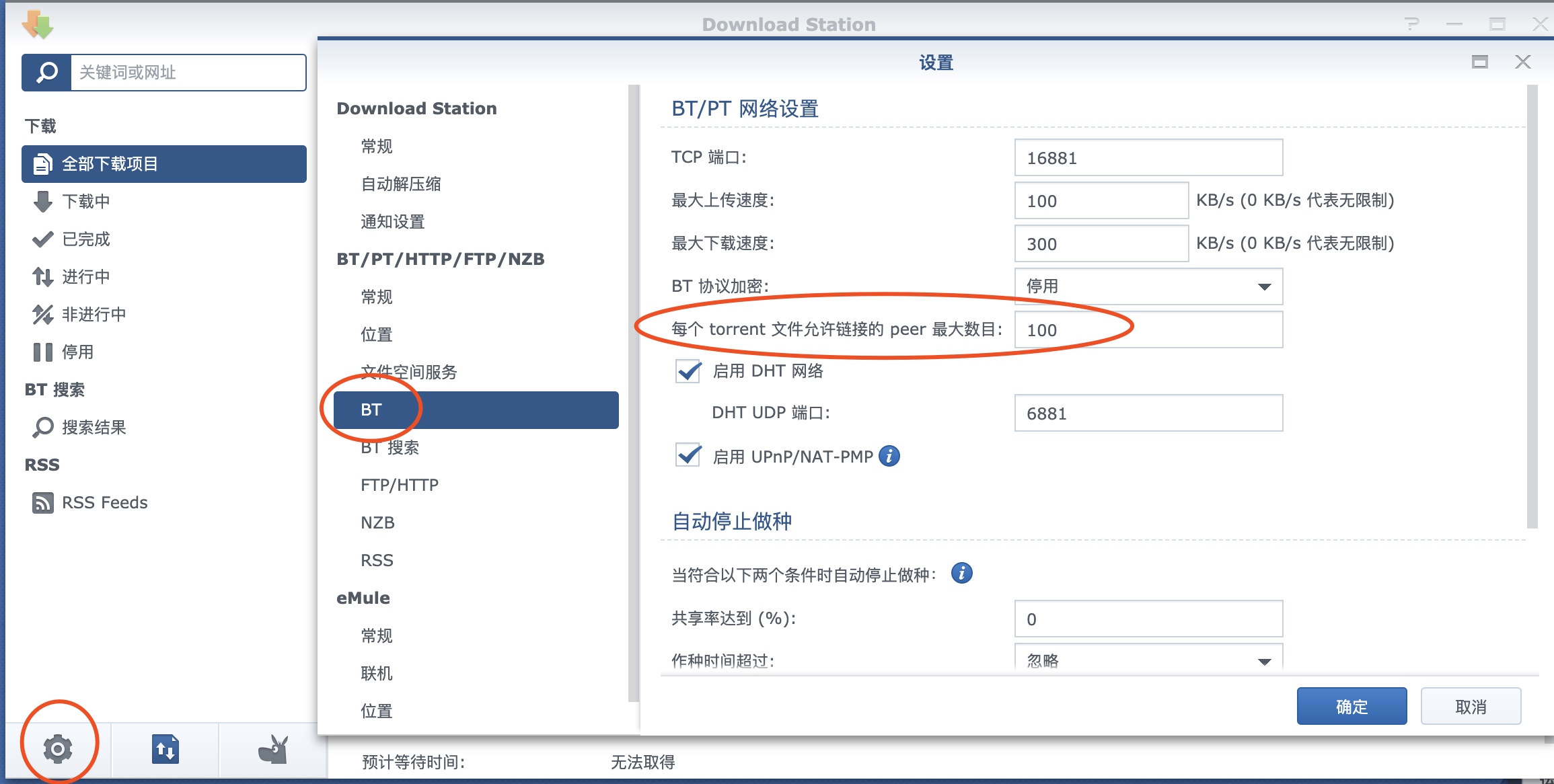Toggle 启用 DHT 网络 checkbox
The width and height of the screenshot is (1554, 784).
[x=688, y=370]
